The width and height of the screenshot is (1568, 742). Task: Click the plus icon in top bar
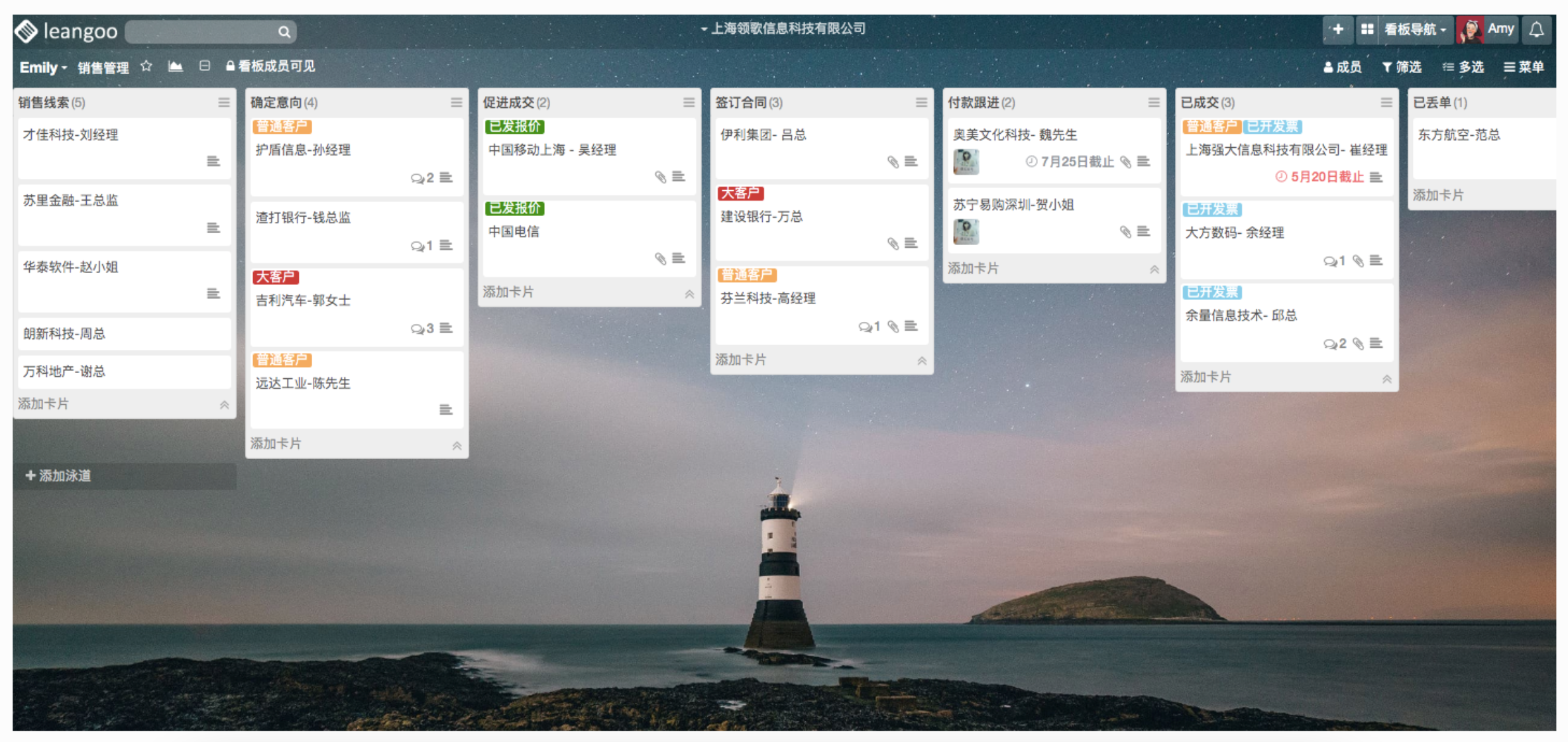[1338, 30]
